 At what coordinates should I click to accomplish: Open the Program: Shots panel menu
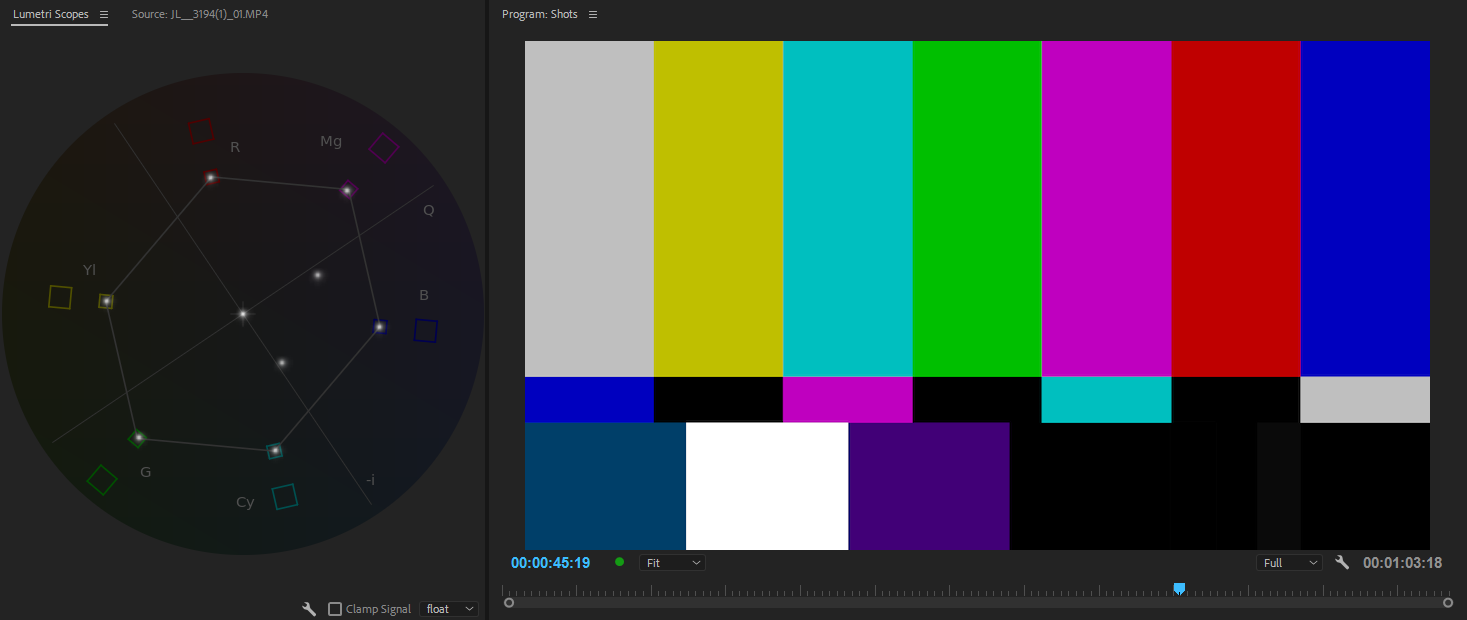[x=593, y=14]
